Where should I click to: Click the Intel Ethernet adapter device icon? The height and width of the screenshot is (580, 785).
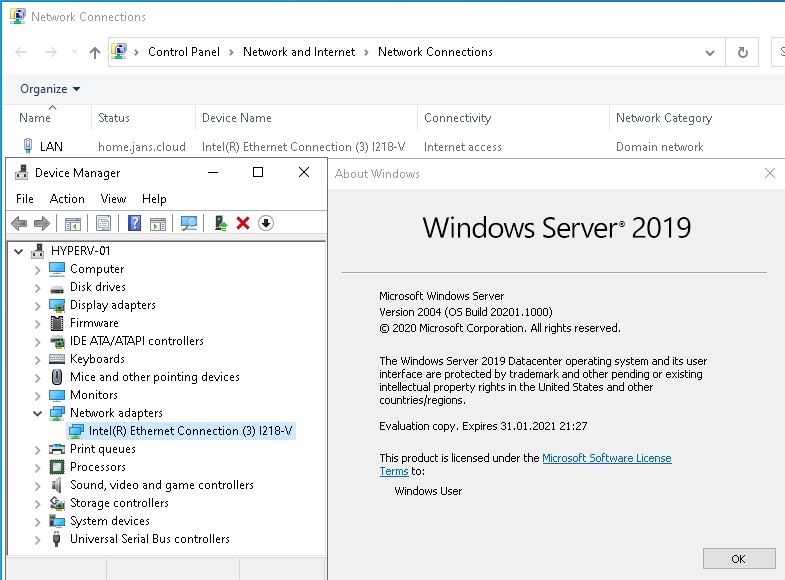(76, 431)
